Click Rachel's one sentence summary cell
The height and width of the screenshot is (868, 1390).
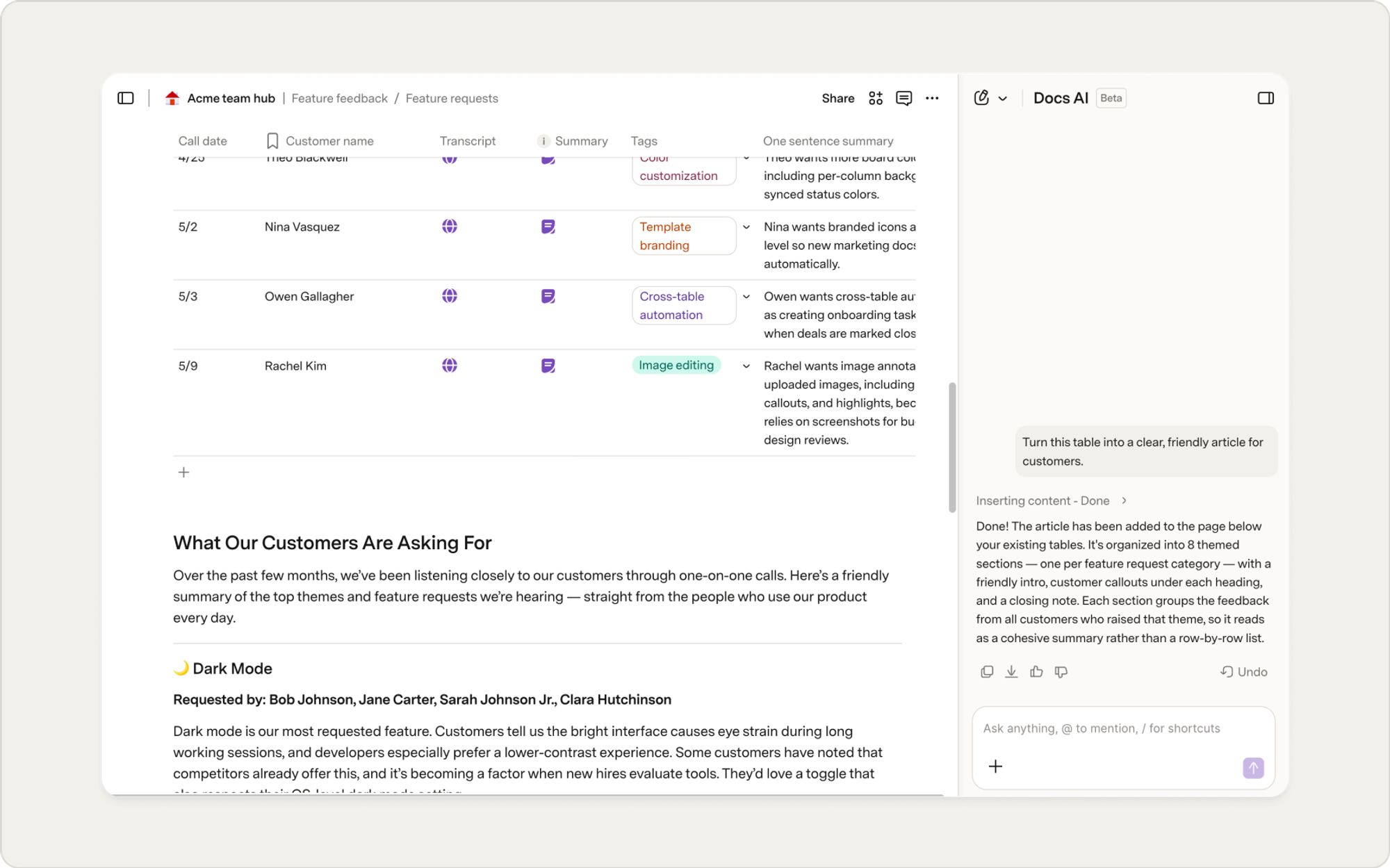(x=840, y=403)
